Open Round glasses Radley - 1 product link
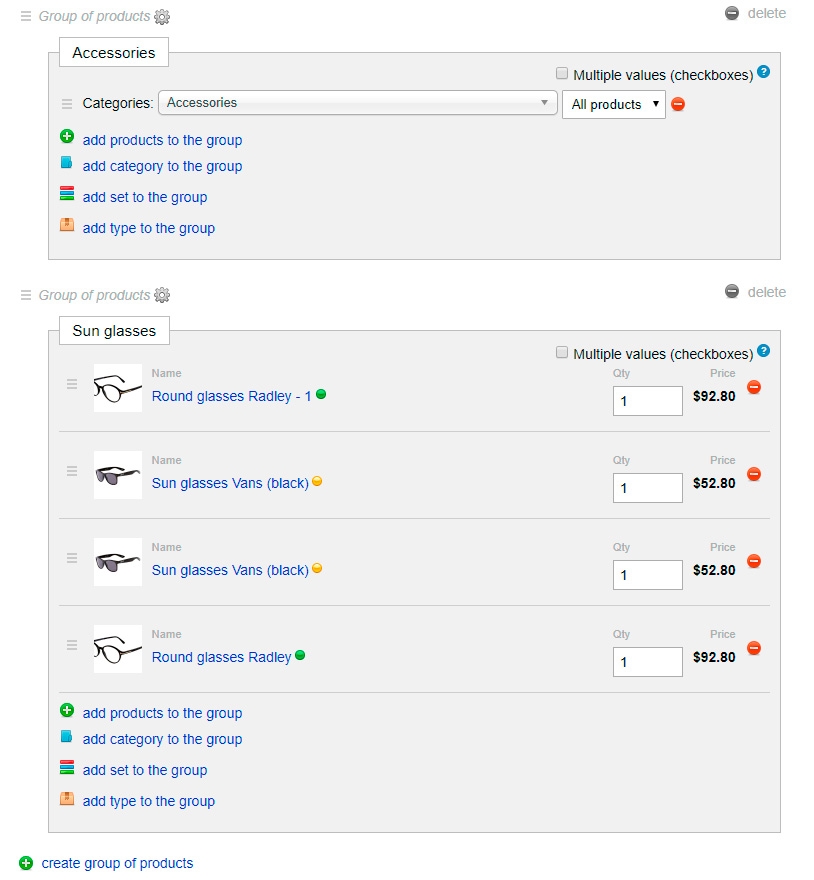 231,396
